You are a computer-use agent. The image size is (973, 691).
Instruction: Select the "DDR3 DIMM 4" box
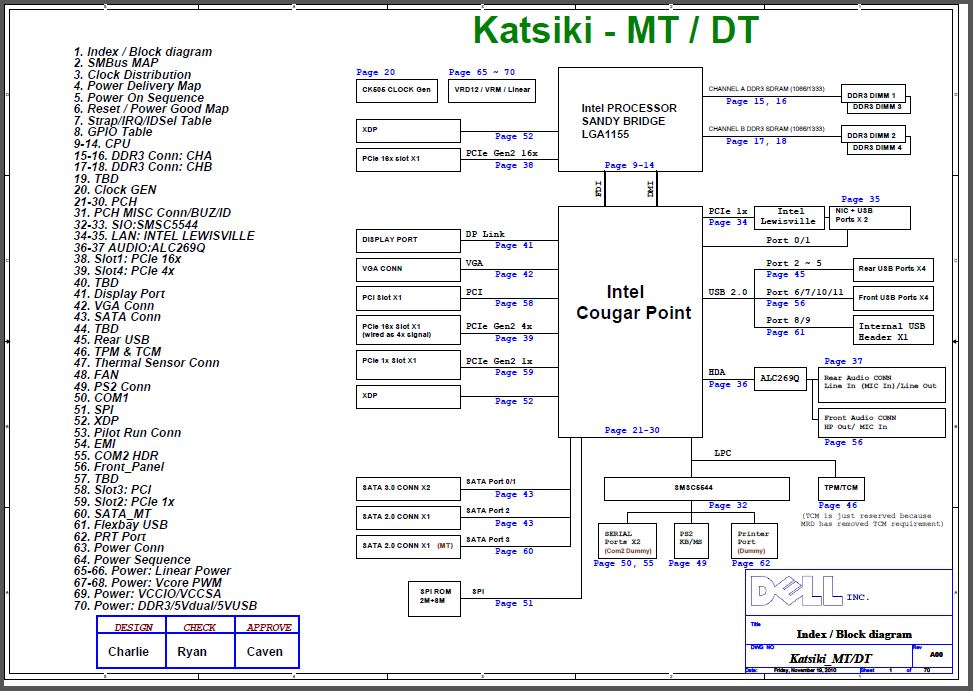point(879,148)
